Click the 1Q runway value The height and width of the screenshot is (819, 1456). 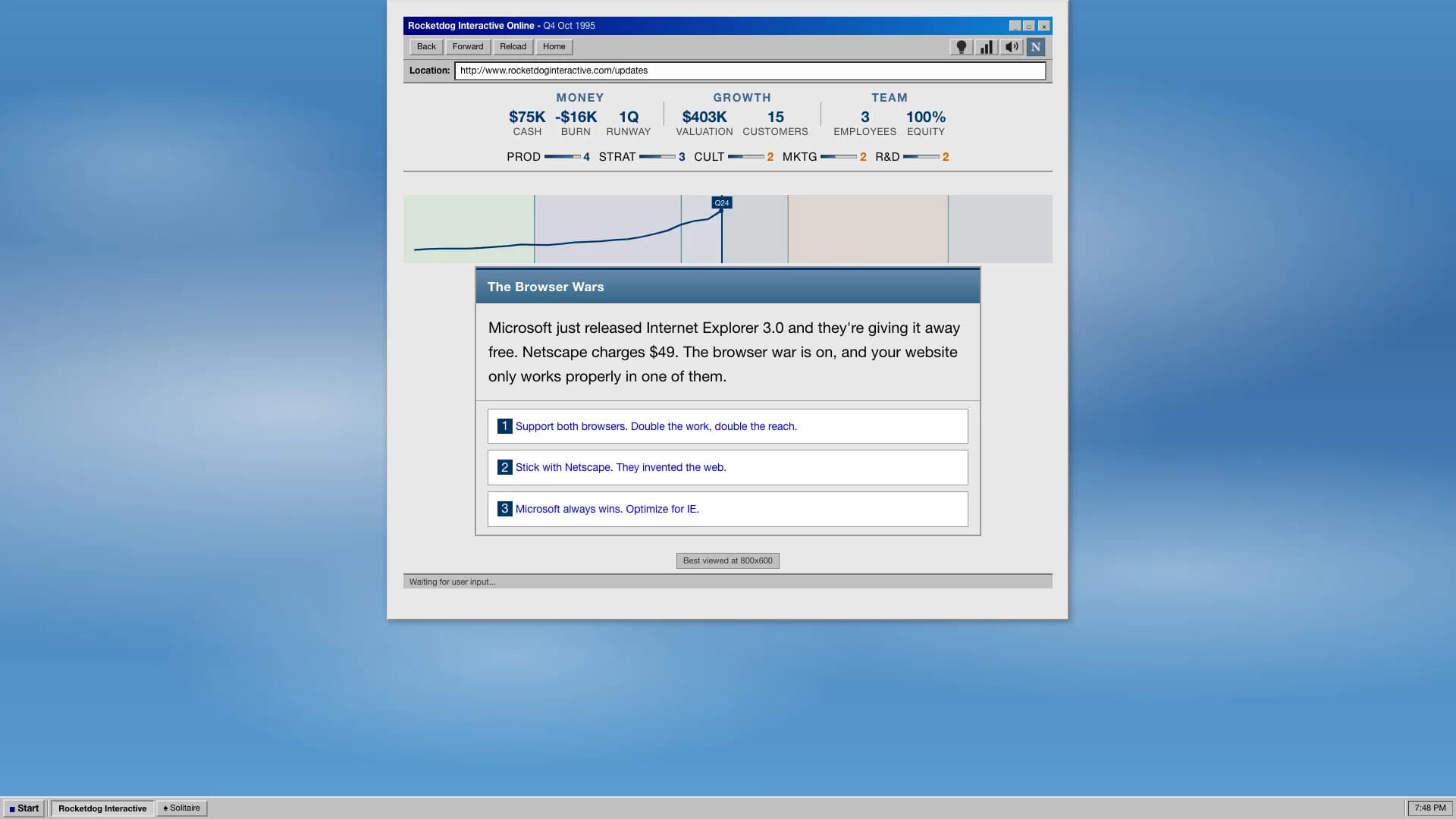click(629, 117)
